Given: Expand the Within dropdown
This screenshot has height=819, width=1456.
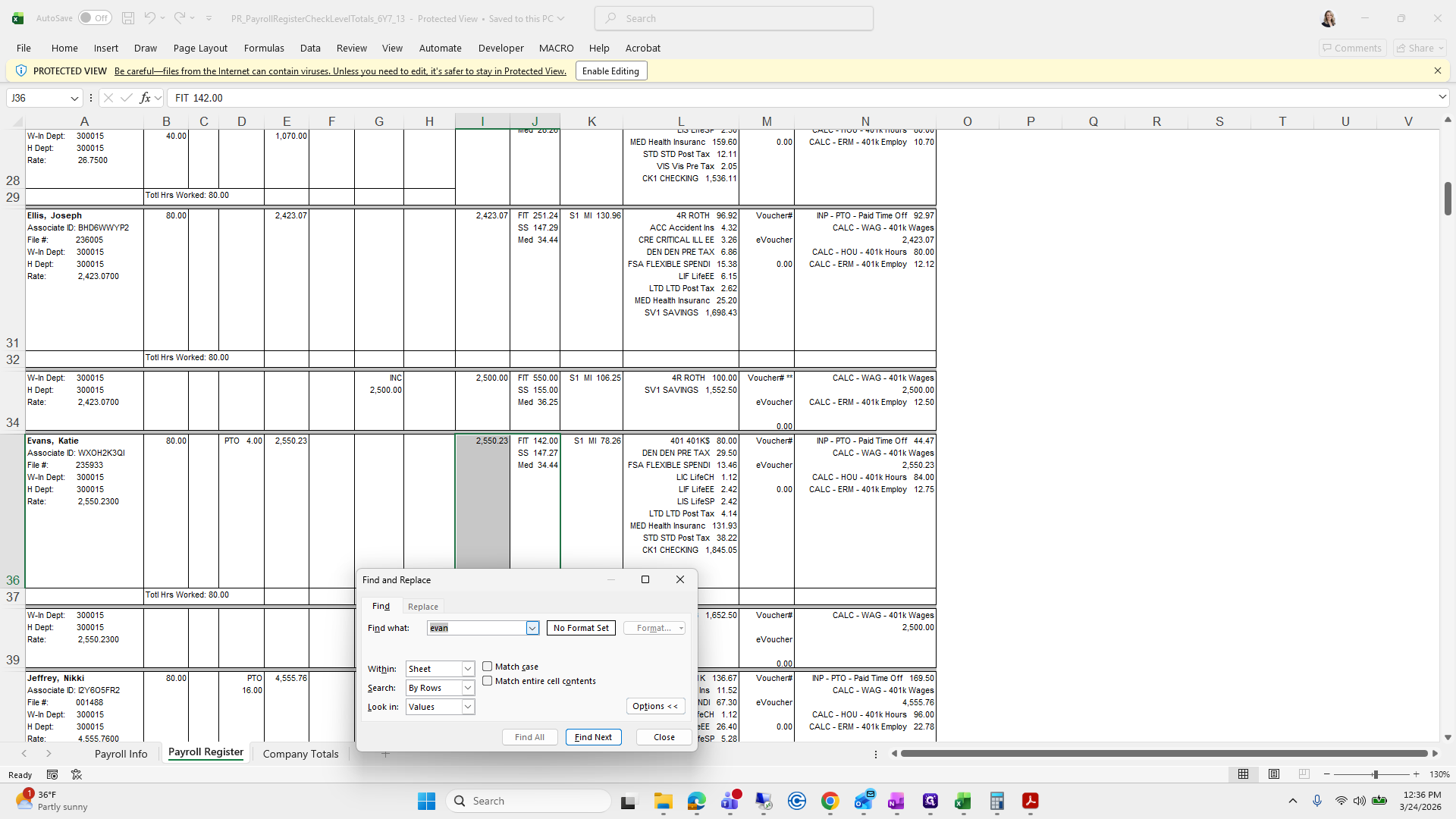Looking at the screenshot, I should click(x=468, y=669).
